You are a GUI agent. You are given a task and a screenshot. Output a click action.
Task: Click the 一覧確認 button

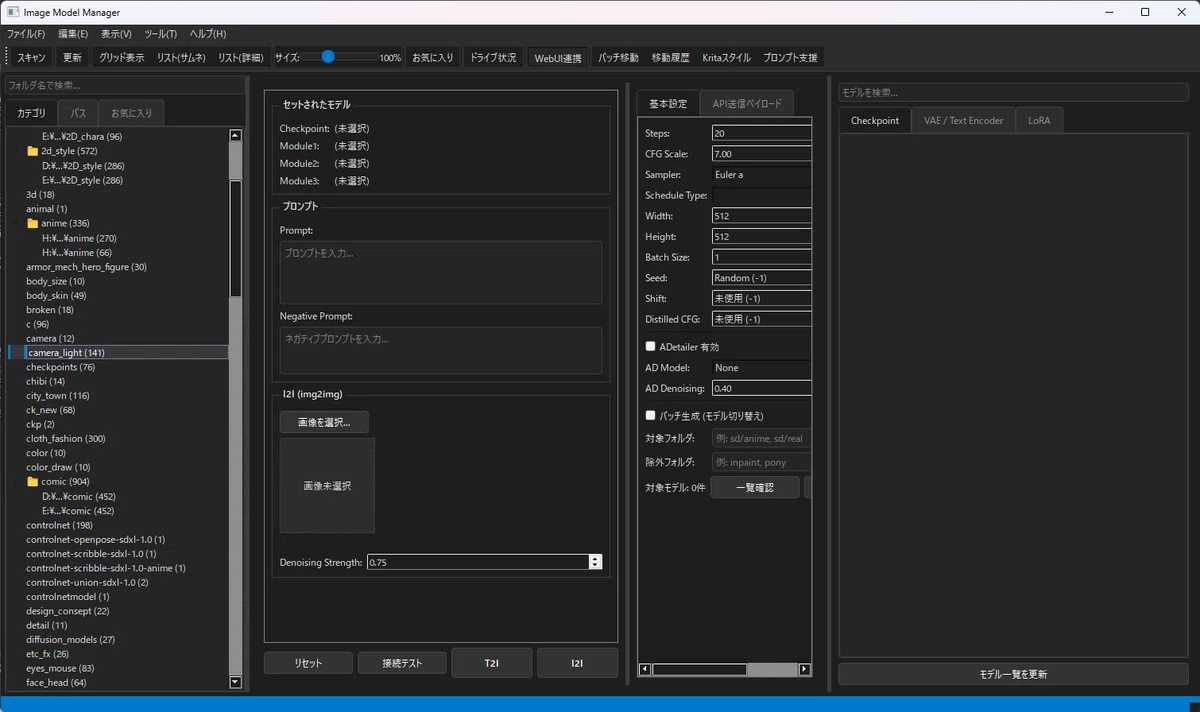(755, 487)
